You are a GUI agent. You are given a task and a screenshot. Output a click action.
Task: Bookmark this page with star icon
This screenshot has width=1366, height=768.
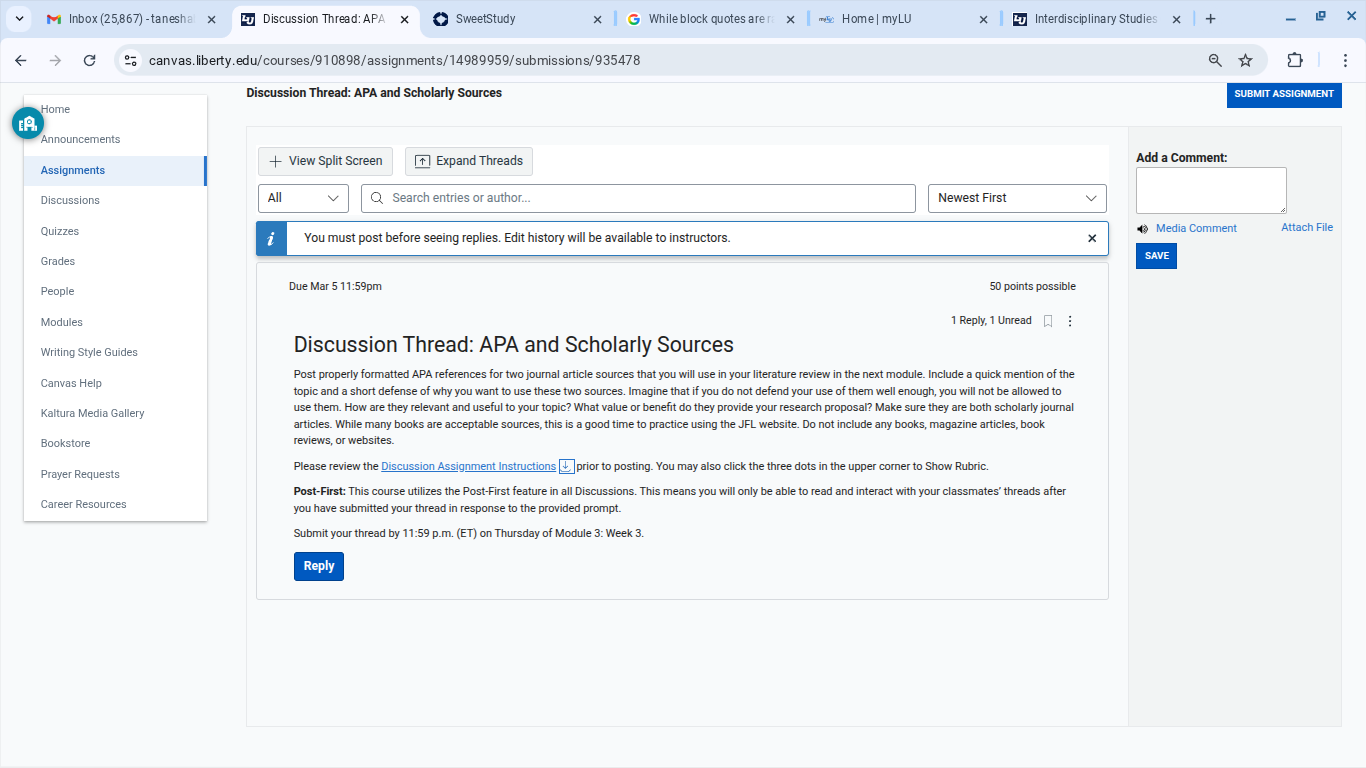tap(1245, 60)
